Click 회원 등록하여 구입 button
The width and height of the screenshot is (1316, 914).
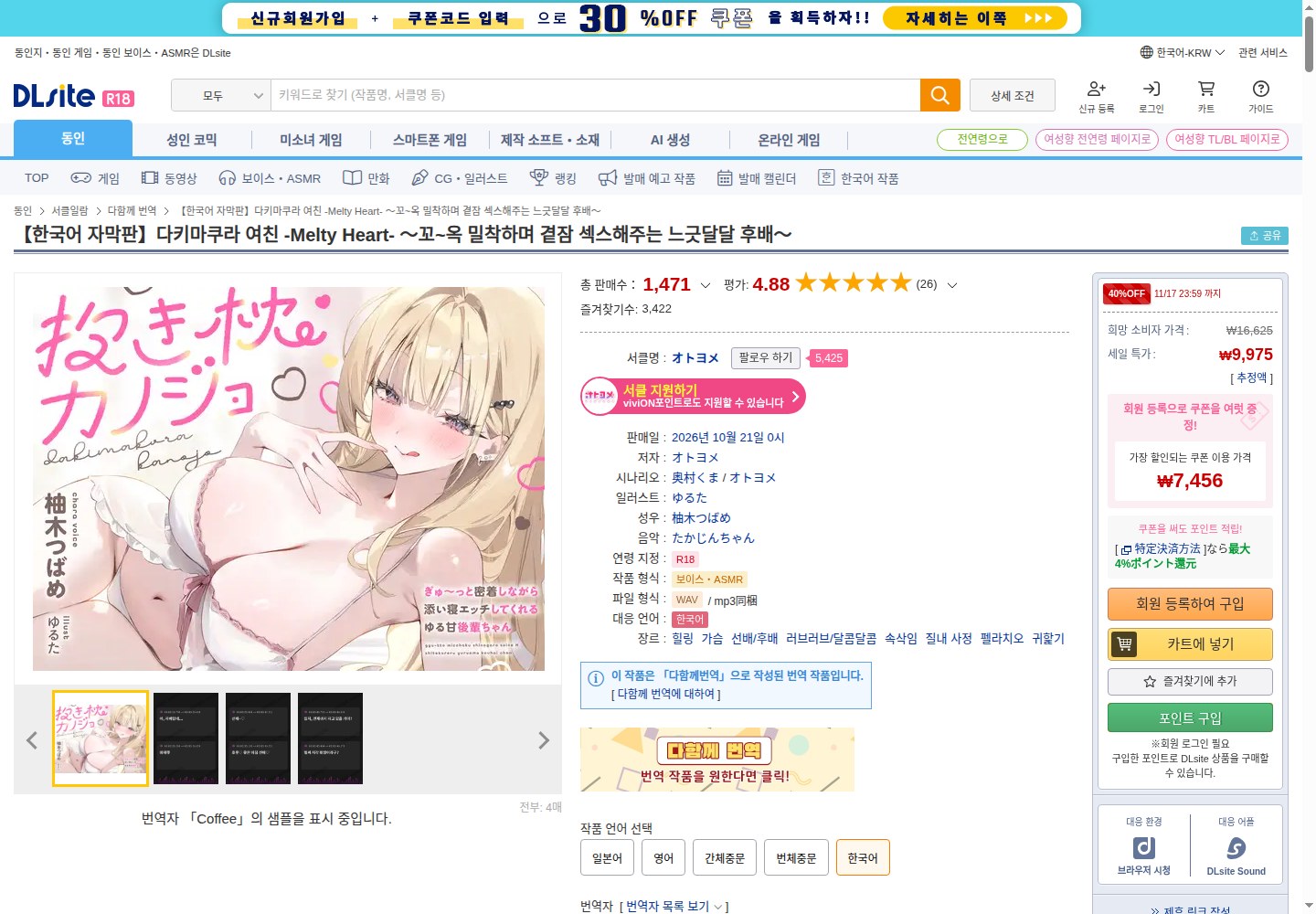click(1190, 604)
